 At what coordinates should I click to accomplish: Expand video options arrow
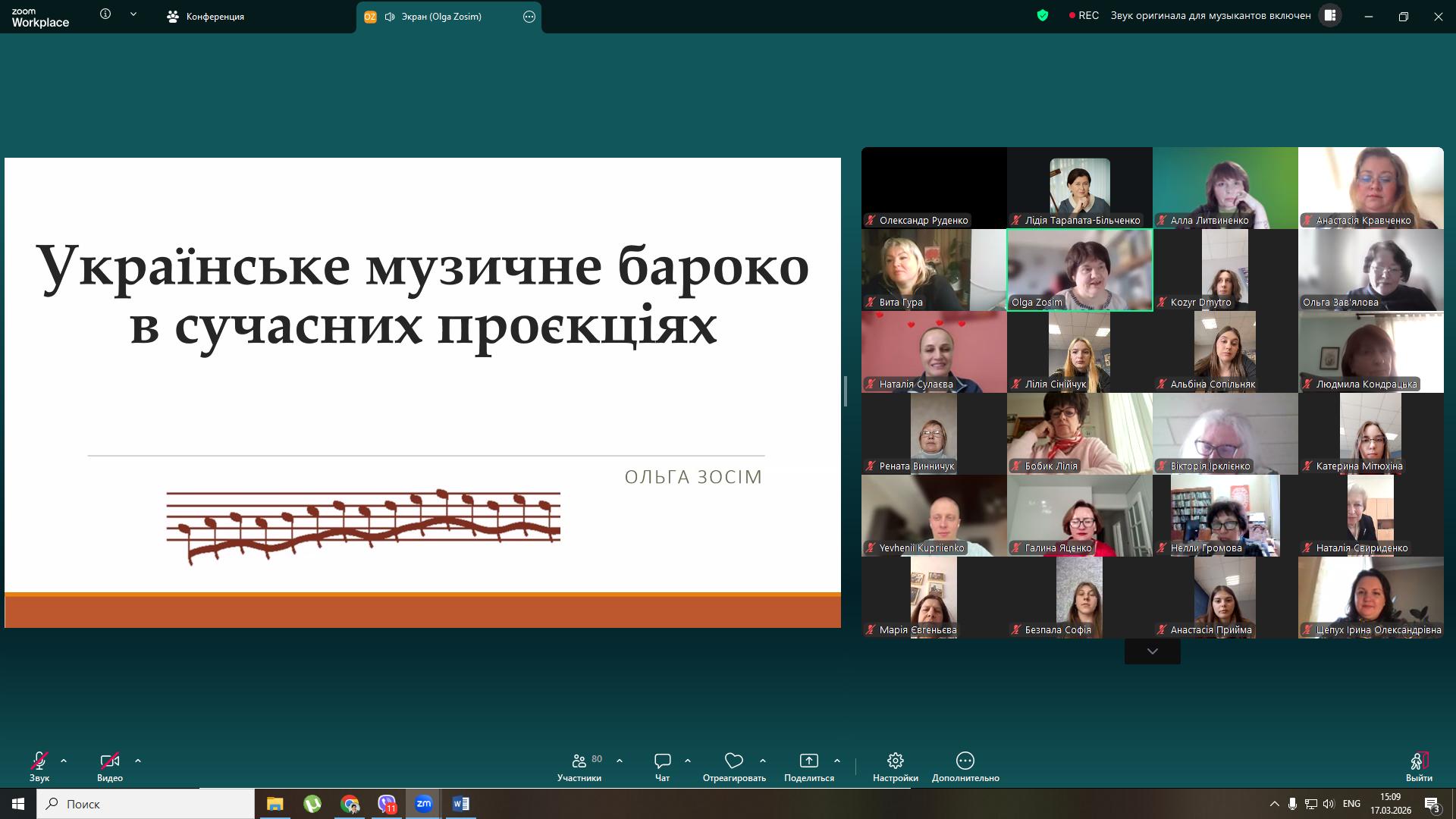pos(138,761)
